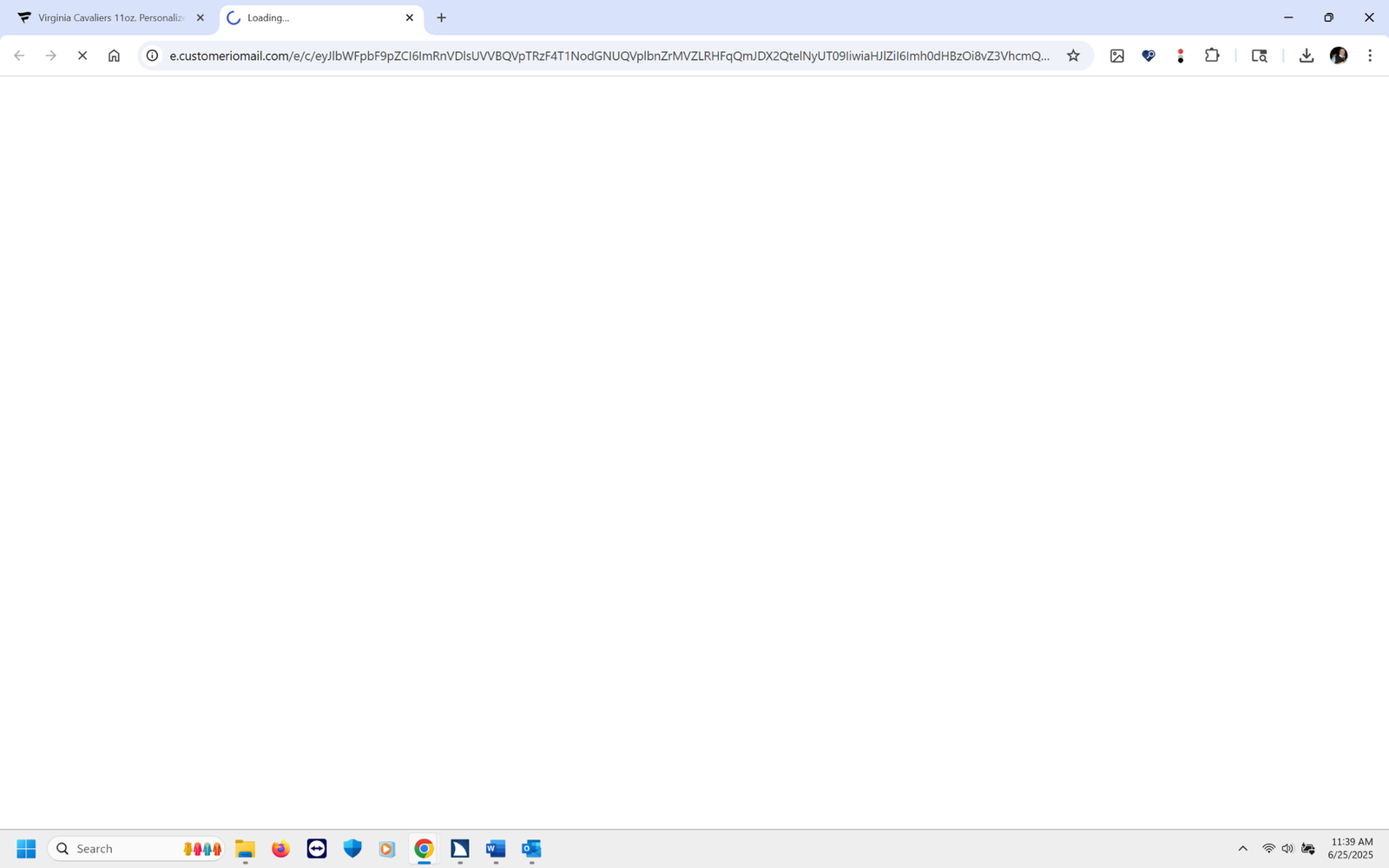
Task: Open Wi-Fi network settings
Action: [1269, 849]
